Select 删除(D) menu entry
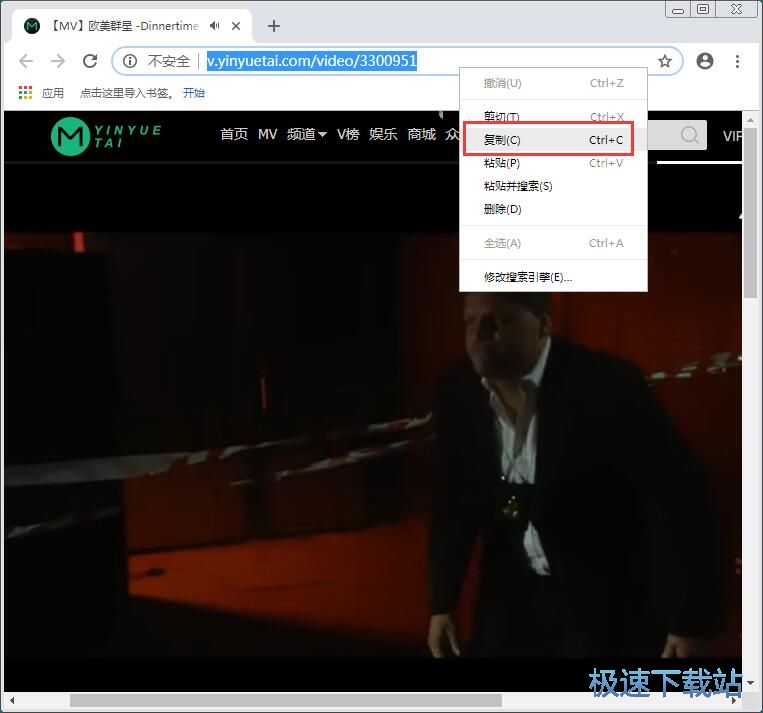 click(x=553, y=209)
